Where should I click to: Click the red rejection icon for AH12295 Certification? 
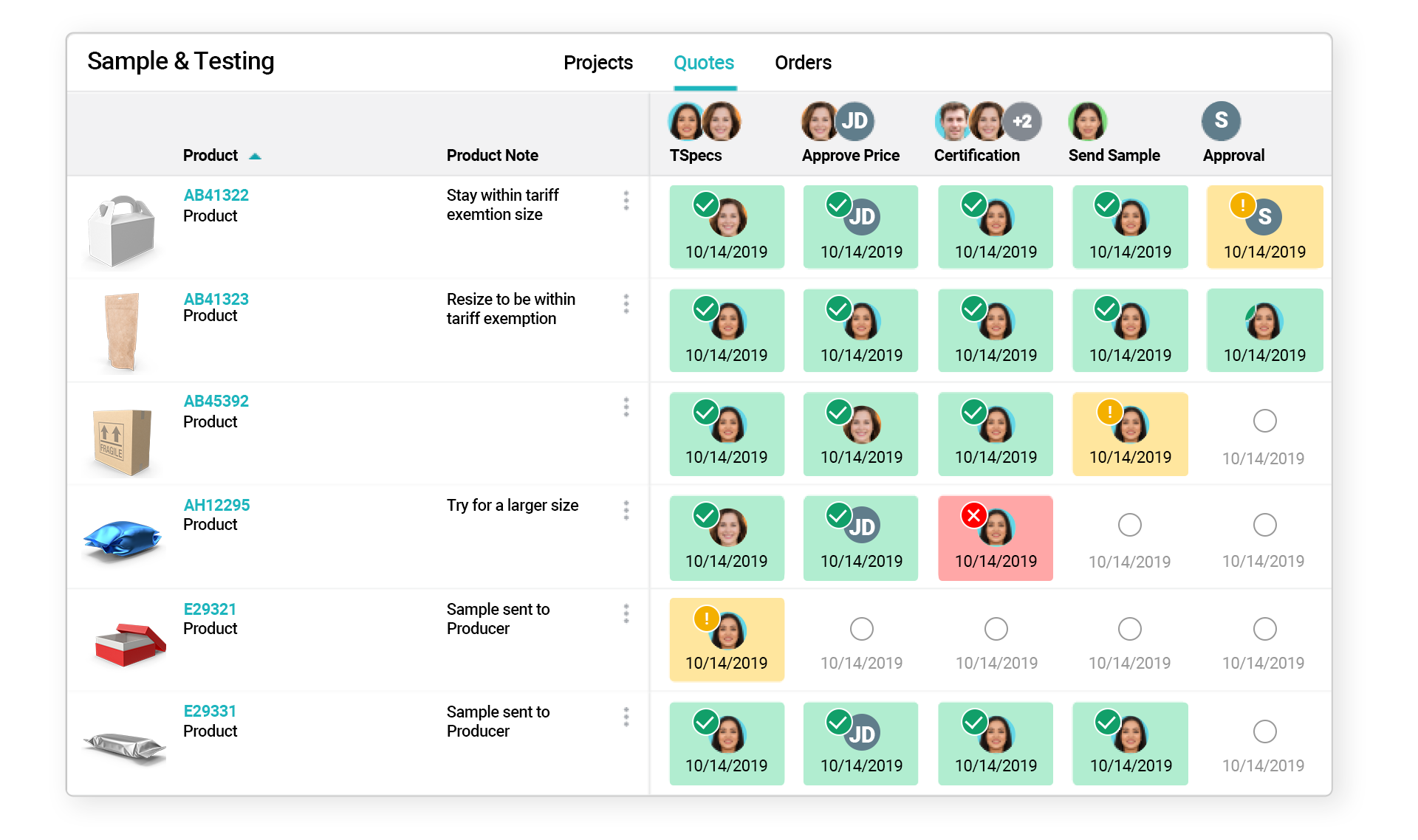click(x=976, y=514)
